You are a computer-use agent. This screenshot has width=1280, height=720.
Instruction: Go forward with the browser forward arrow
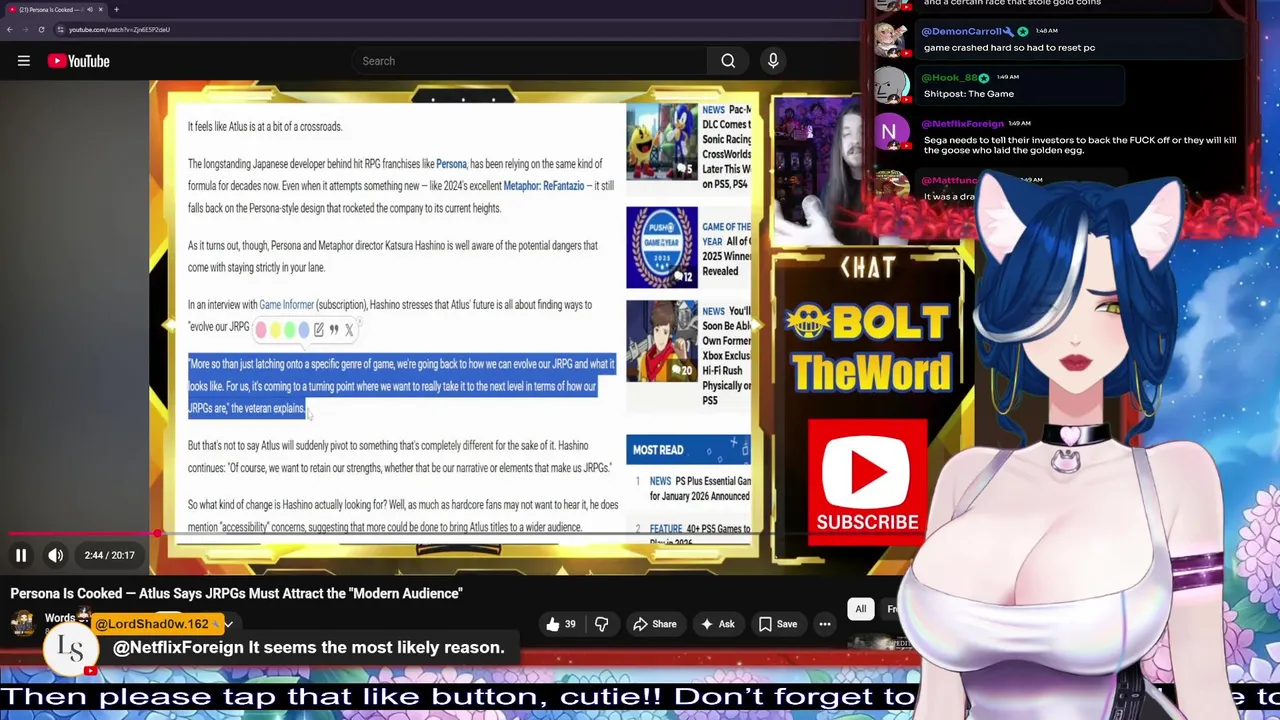[25, 30]
